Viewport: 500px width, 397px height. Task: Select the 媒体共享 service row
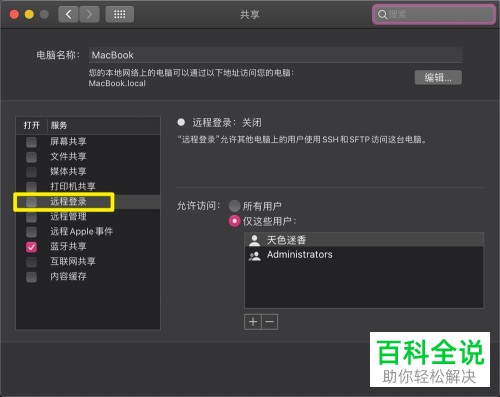[88, 172]
